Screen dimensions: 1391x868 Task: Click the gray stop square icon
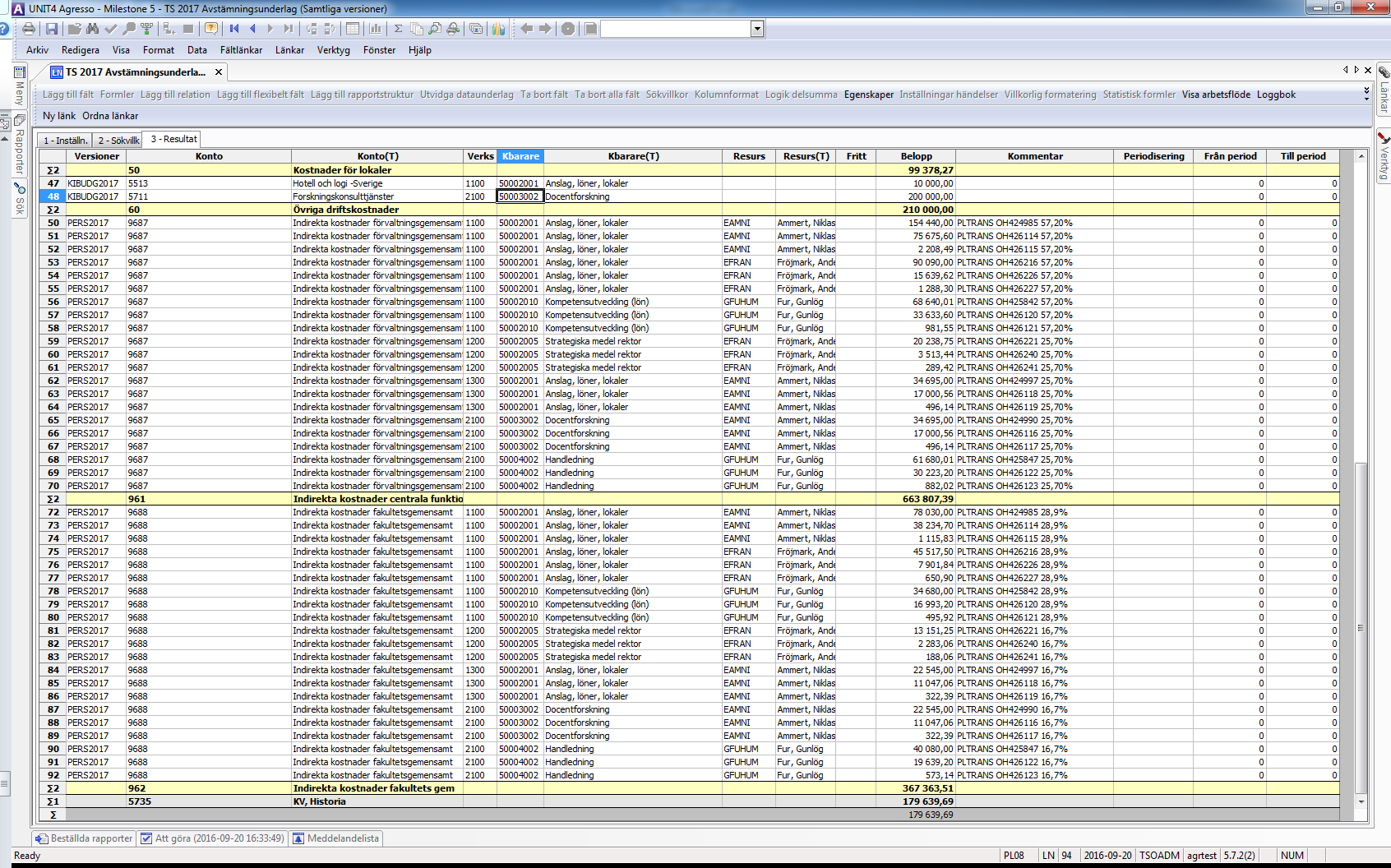tap(188, 29)
